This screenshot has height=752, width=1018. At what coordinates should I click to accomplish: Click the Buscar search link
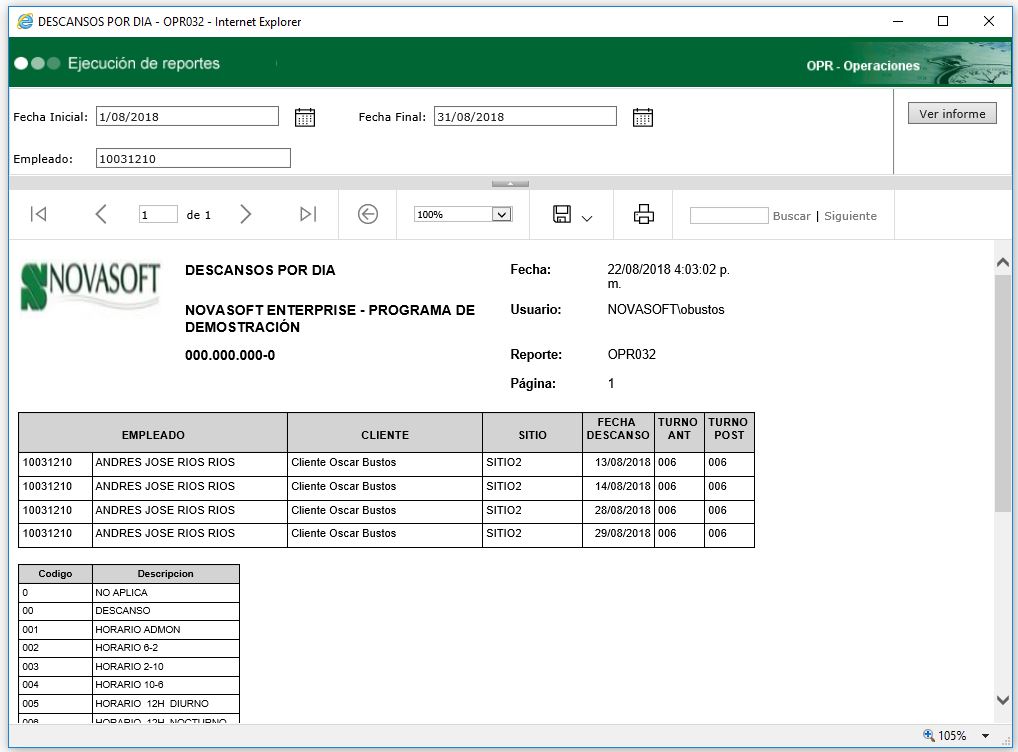click(x=791, y=216)
